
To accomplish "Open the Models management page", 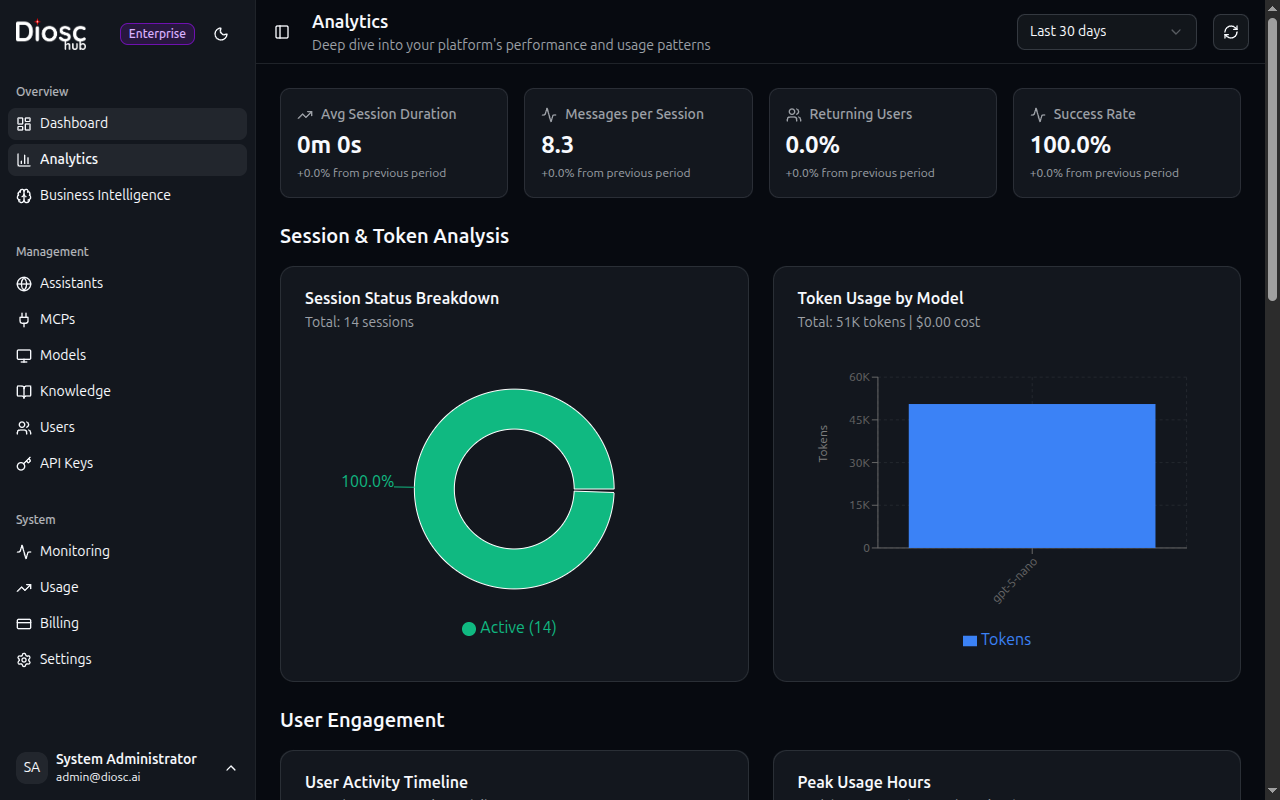I will pos(63,355).
